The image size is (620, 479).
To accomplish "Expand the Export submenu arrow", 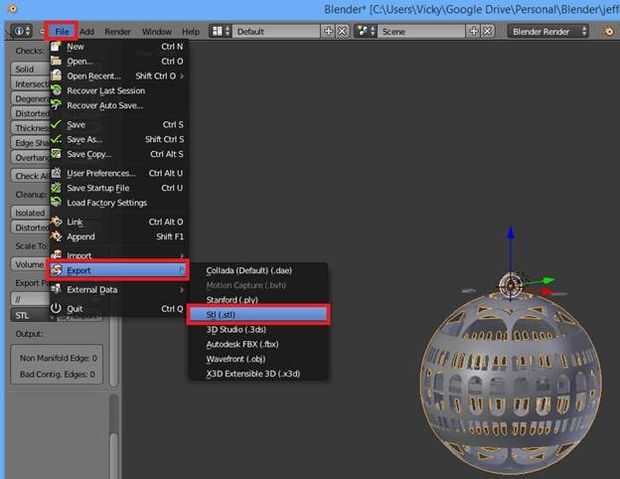I will (x=181, y=270).
